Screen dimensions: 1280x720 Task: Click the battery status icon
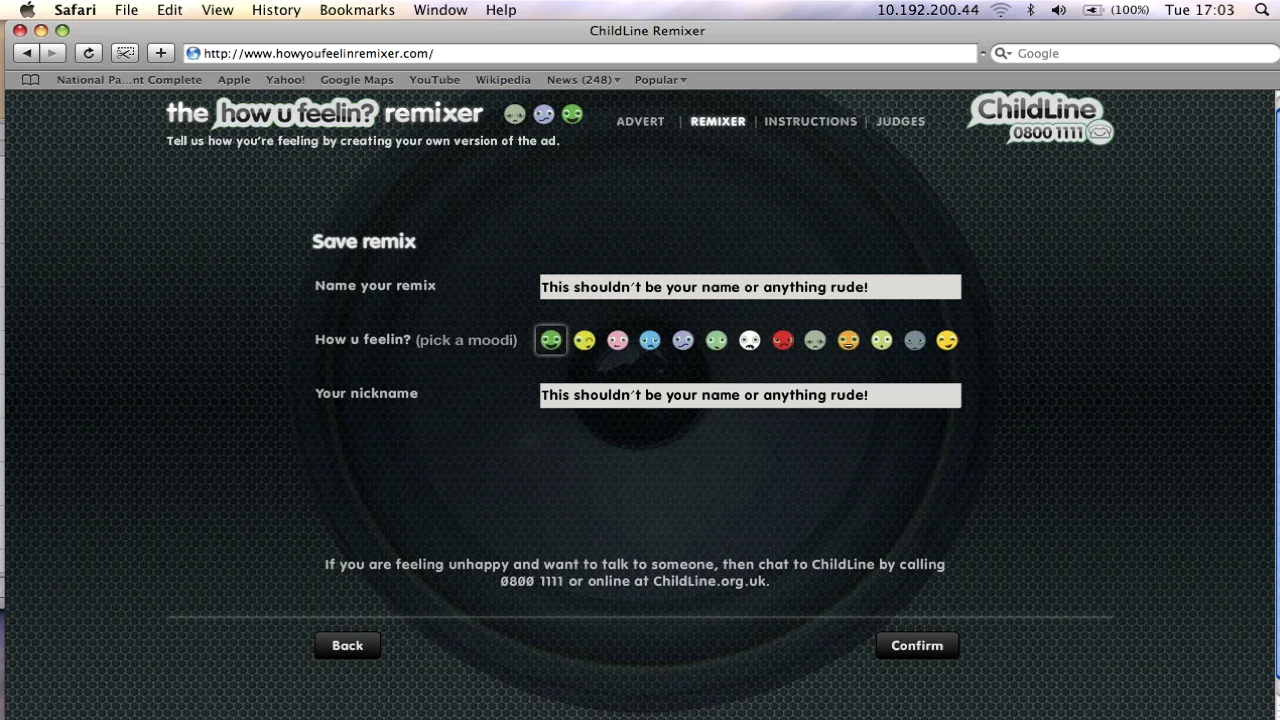click(x=1093, y=10)
